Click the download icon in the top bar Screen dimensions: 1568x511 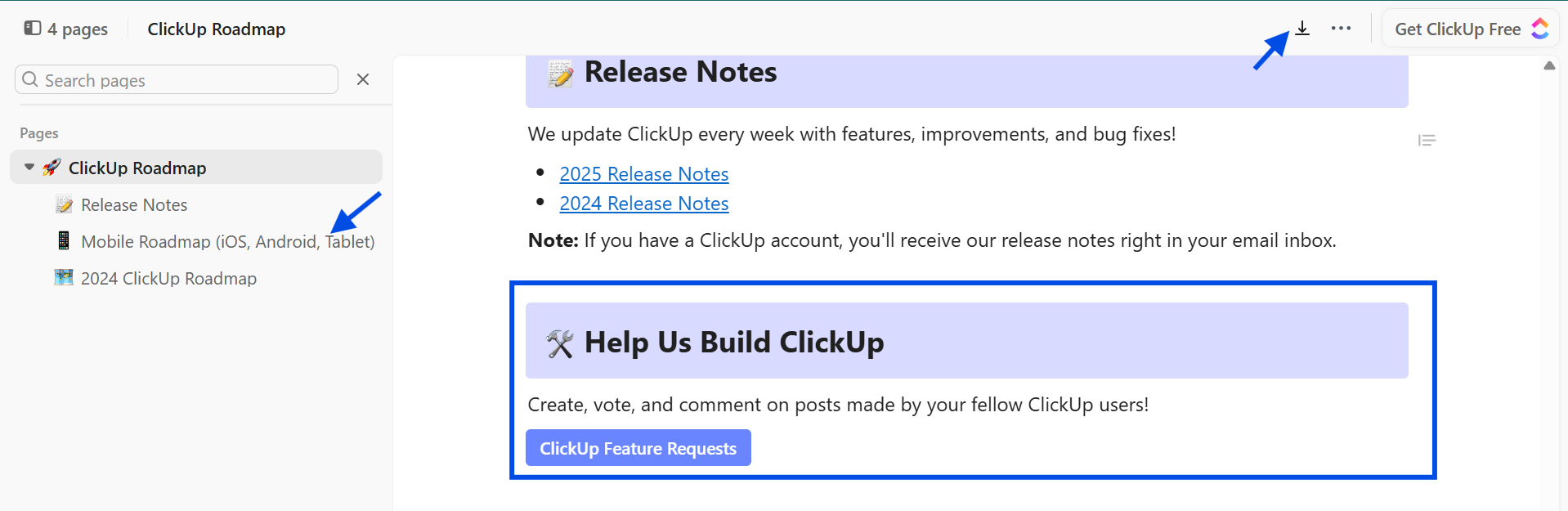[x=1302, y=29]
